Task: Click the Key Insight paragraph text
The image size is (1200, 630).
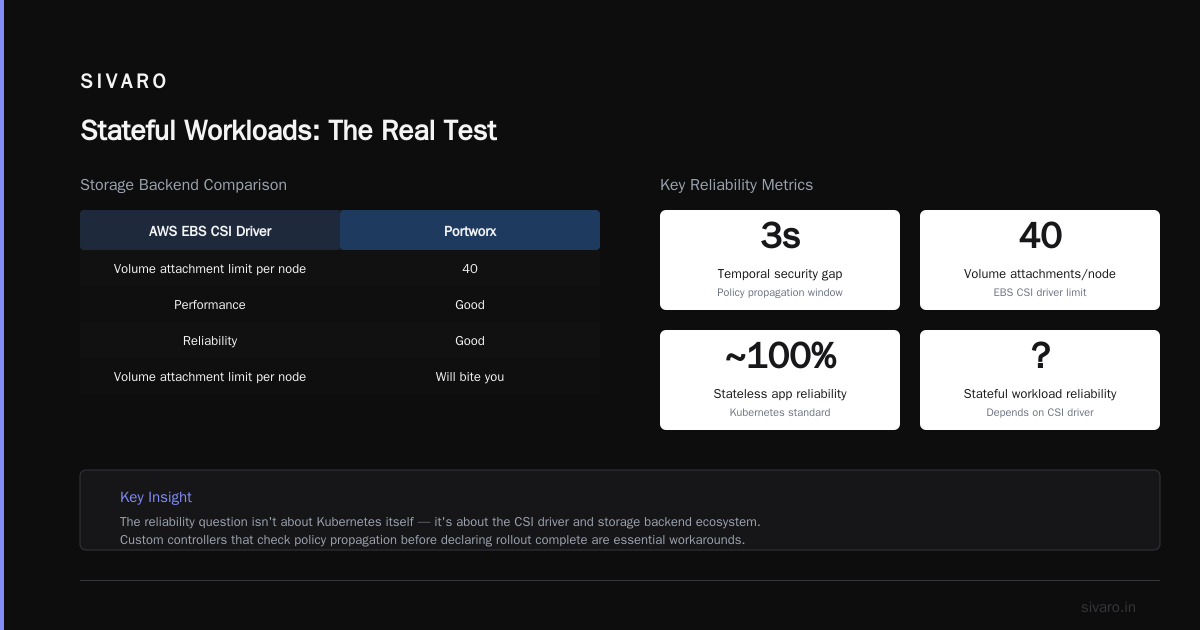Action: pos(440,531)
